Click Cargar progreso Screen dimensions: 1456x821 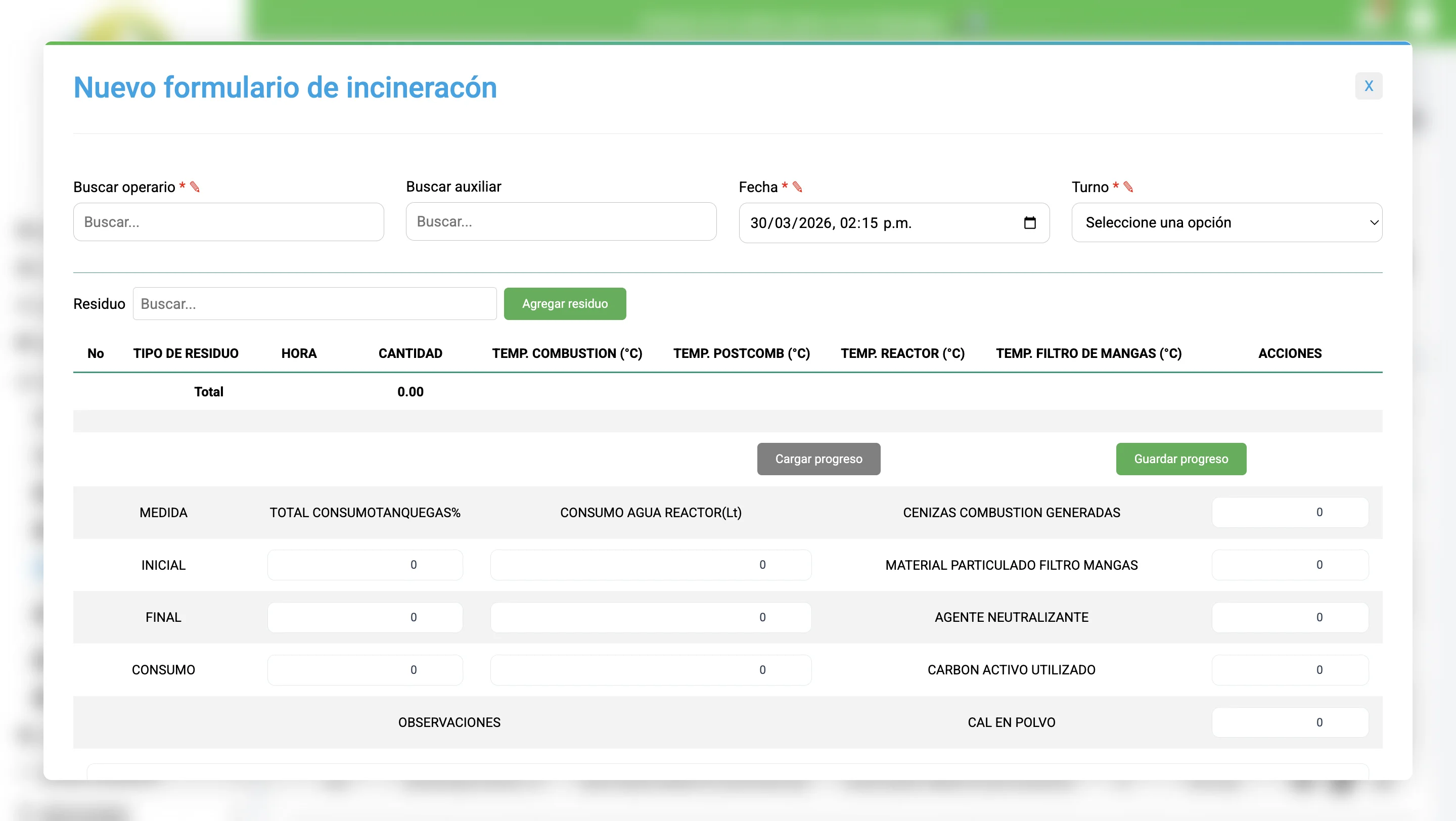click(x=818, y=459)
